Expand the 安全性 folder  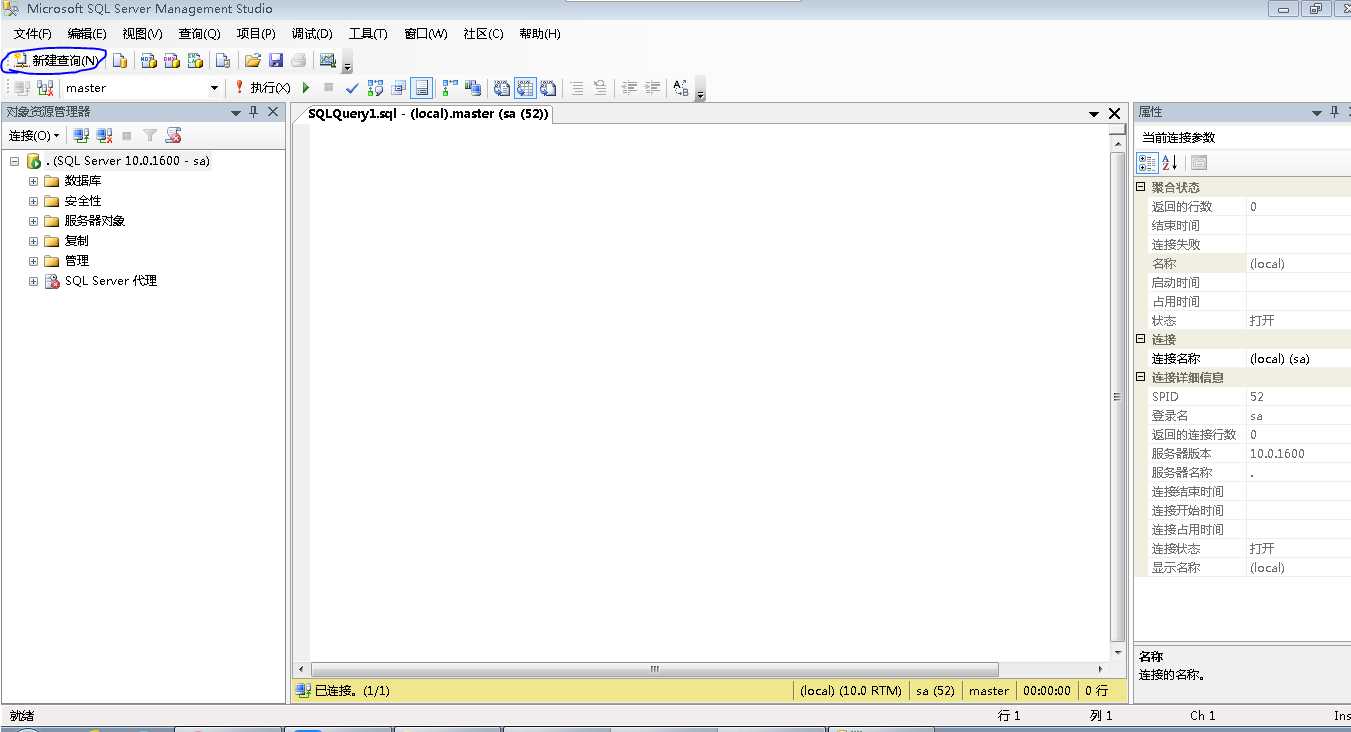(33, 201)
